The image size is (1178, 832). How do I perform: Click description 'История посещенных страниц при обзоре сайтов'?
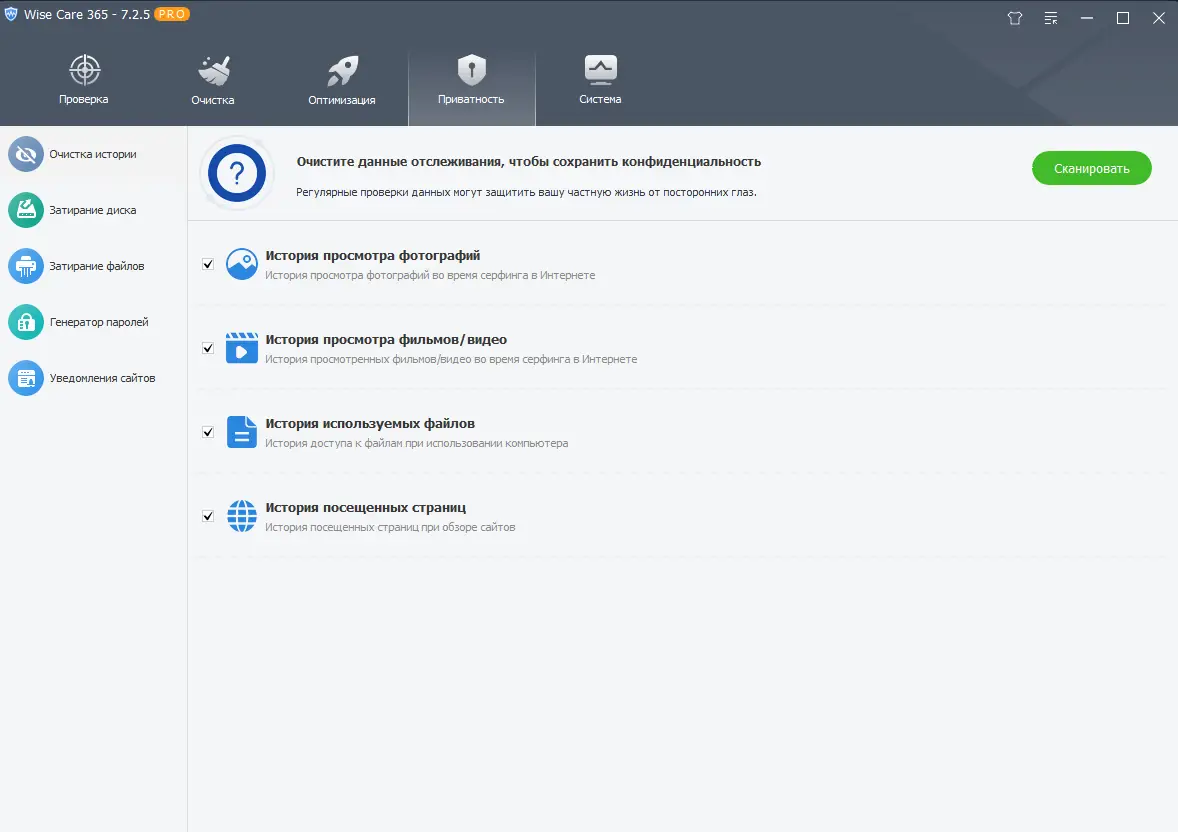point(390,528)
